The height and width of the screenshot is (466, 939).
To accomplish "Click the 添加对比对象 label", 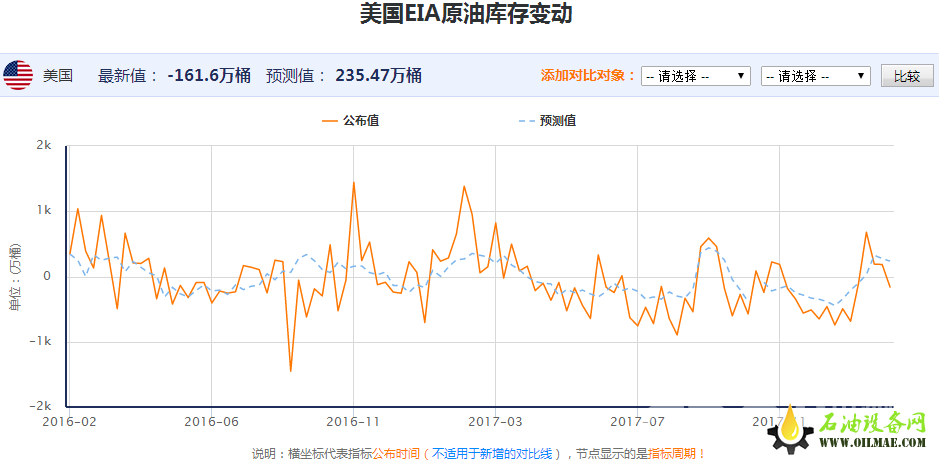I will click(588, 76).
